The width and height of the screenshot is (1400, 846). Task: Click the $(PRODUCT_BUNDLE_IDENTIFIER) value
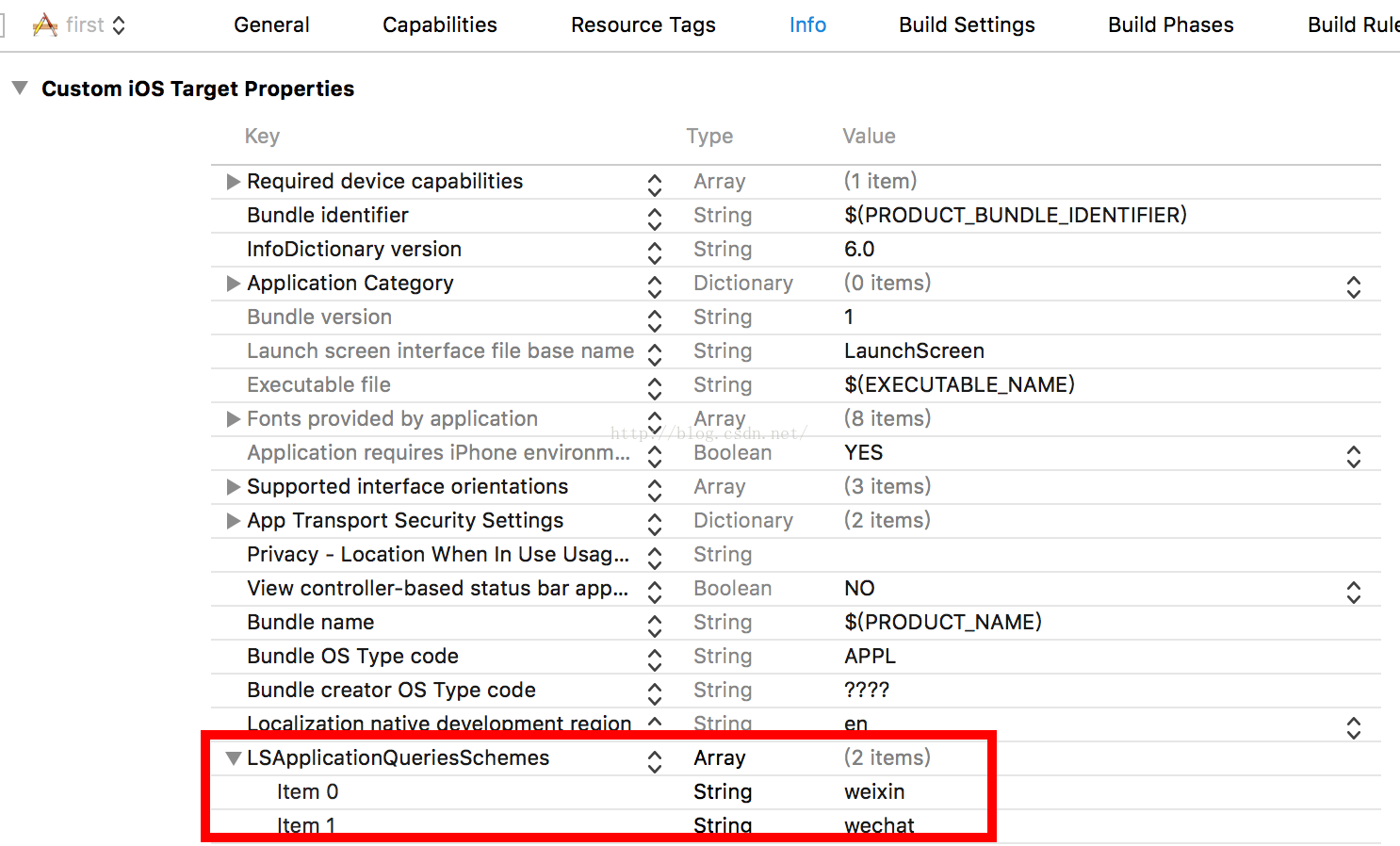tap(1016, 216)
